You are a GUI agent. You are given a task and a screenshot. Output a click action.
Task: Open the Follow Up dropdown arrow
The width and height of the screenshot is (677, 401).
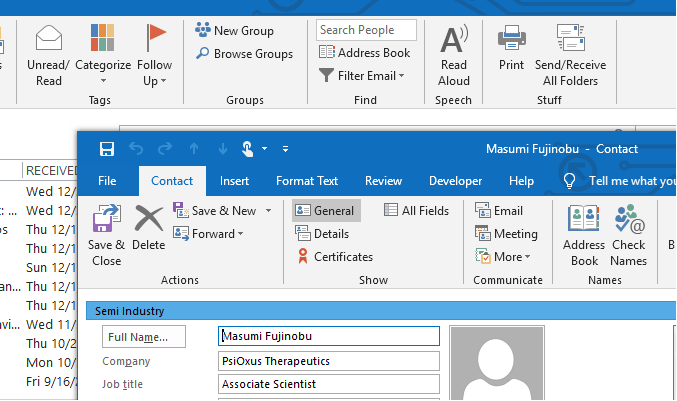(x=164, y=81)
